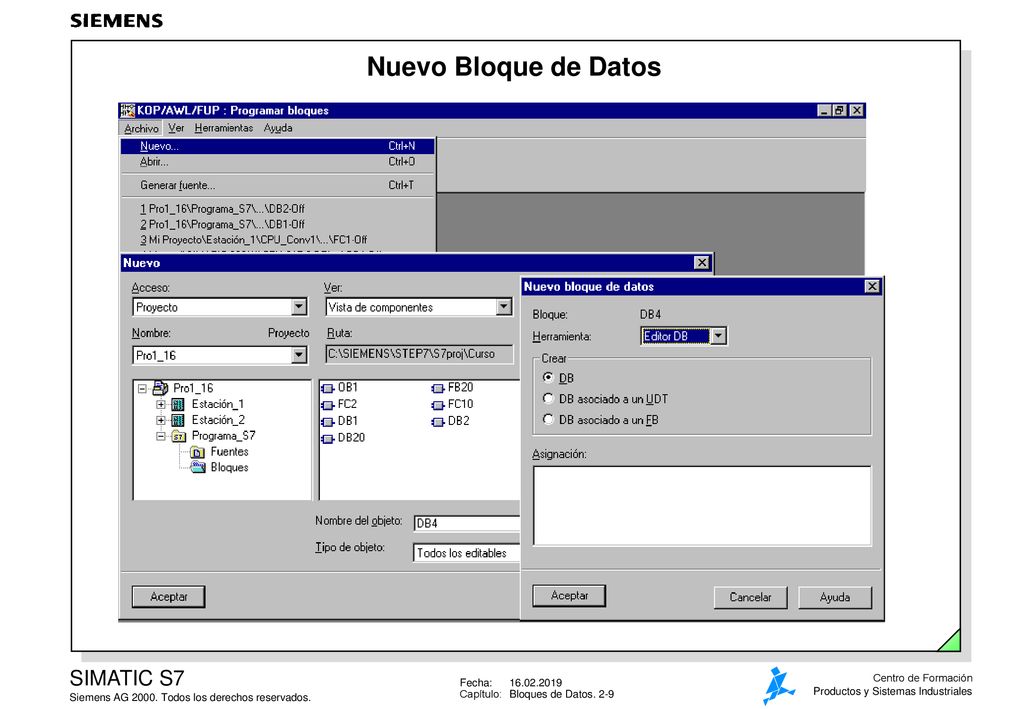Click the Programa_S7 program icon
The height and width of the screenshot is (709, 1024).
[x=178, y=436]
